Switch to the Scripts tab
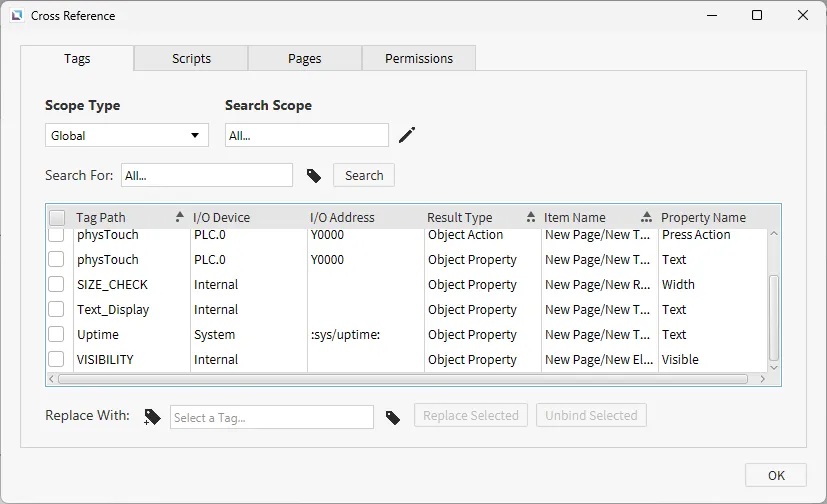Screen dimensions: 827x504 (191, 59)
